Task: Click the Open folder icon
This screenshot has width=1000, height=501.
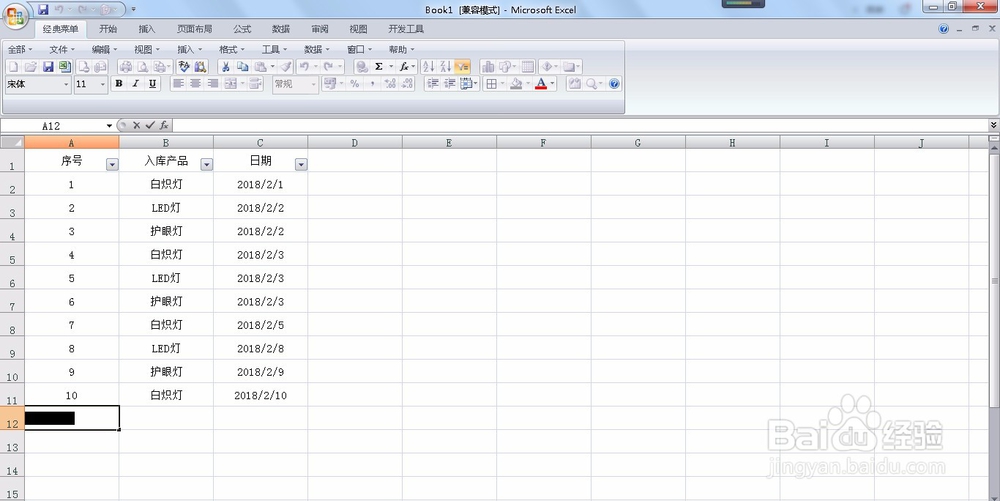Action: coord(30,66)
